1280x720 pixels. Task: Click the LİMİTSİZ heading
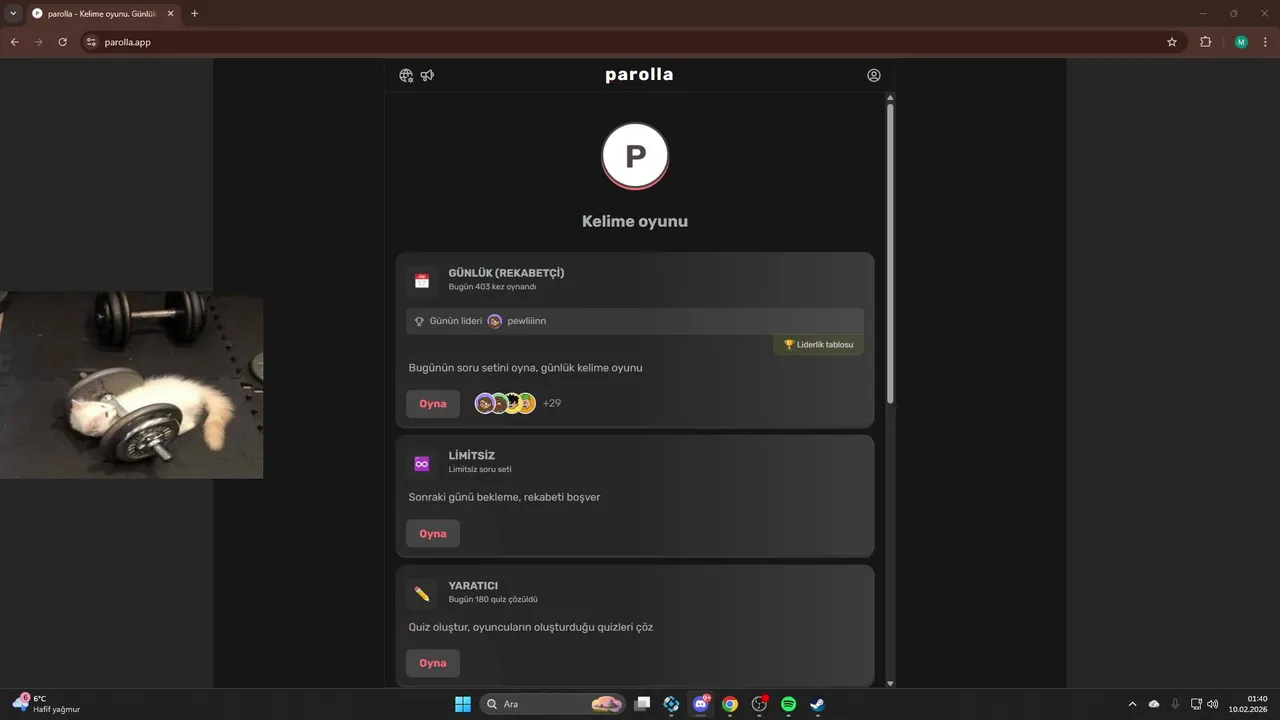[x=472, y=456]
